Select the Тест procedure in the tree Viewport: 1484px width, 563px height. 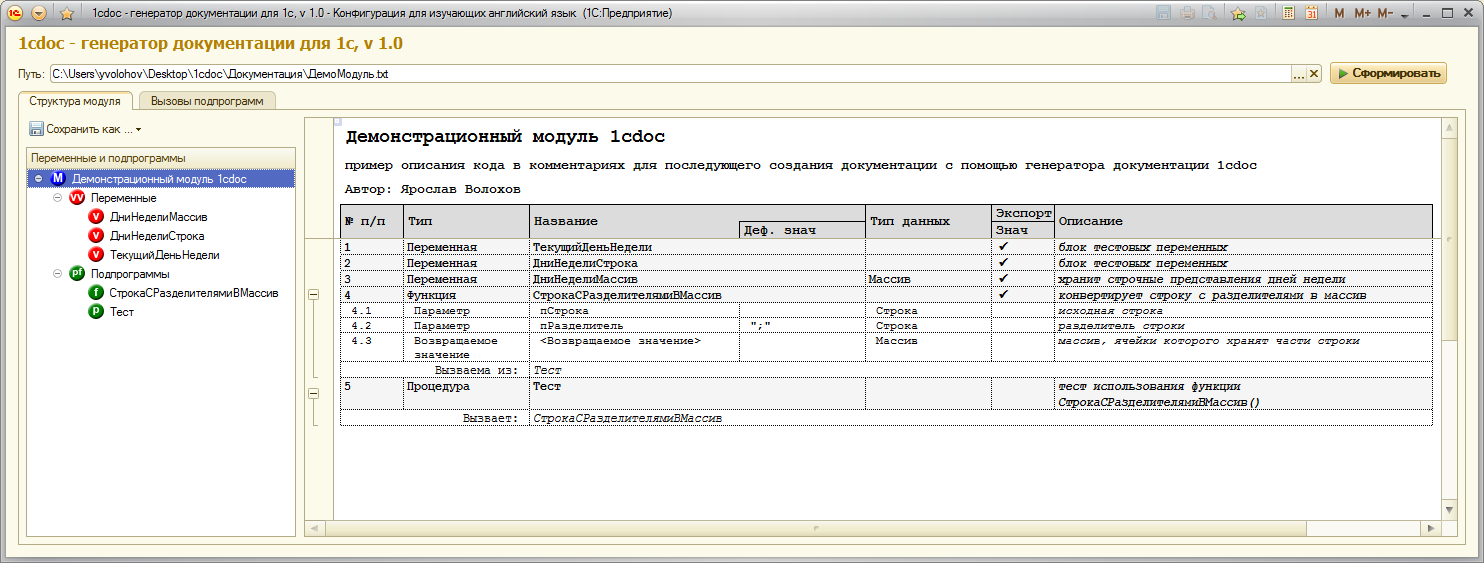tap(122, 312)
